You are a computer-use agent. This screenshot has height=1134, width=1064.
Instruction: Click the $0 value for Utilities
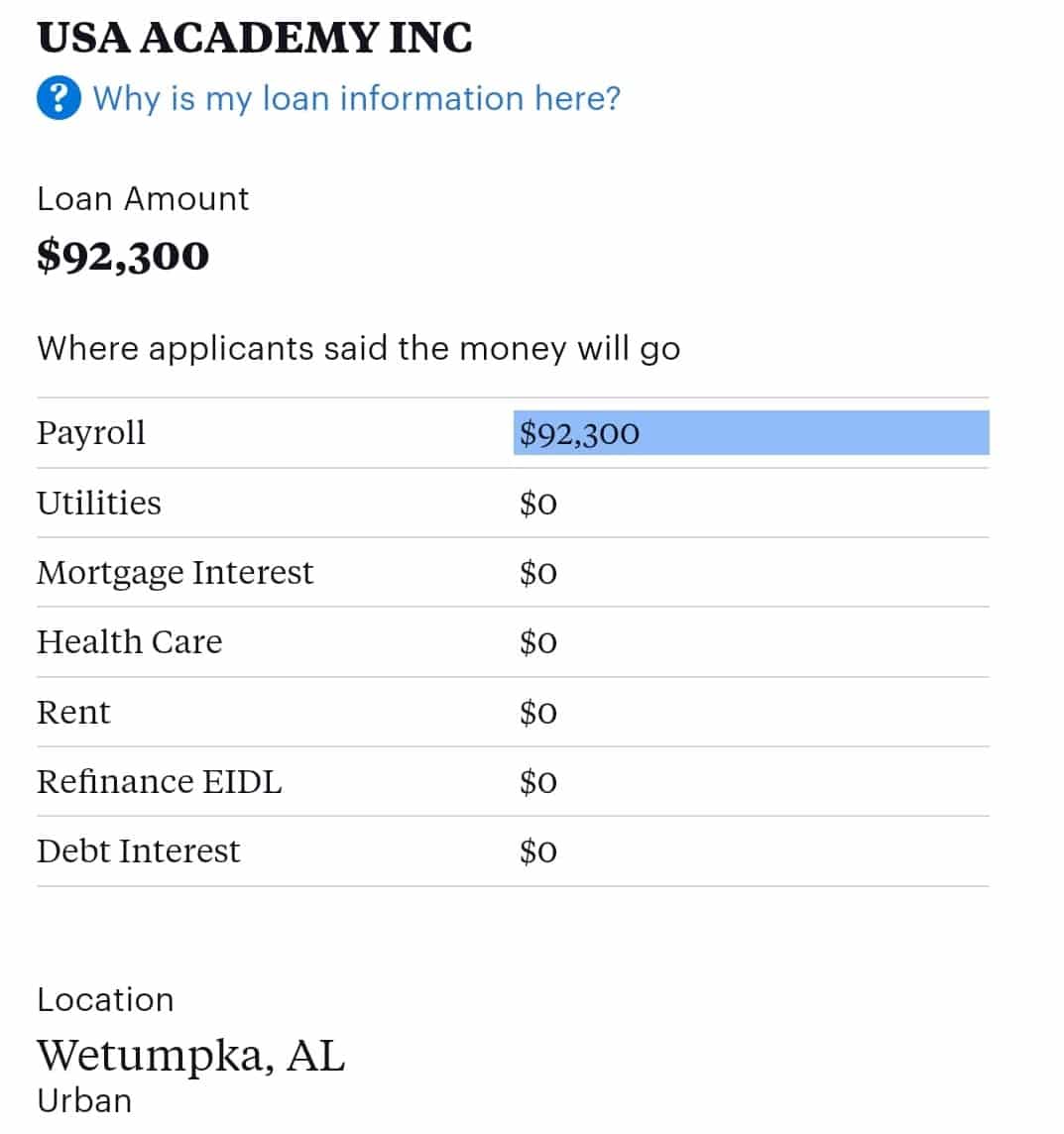[538, 504]
